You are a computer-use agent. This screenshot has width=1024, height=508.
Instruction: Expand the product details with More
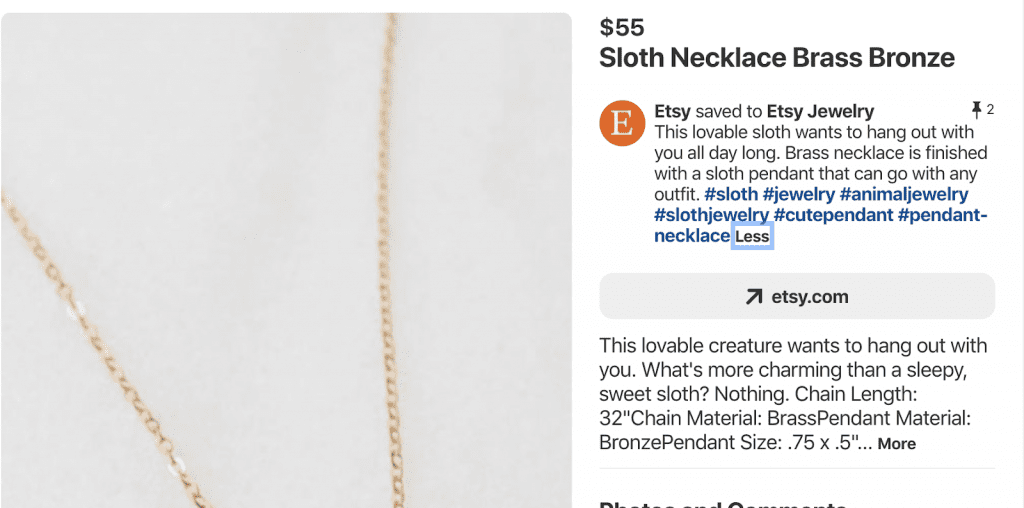[896, 443]
